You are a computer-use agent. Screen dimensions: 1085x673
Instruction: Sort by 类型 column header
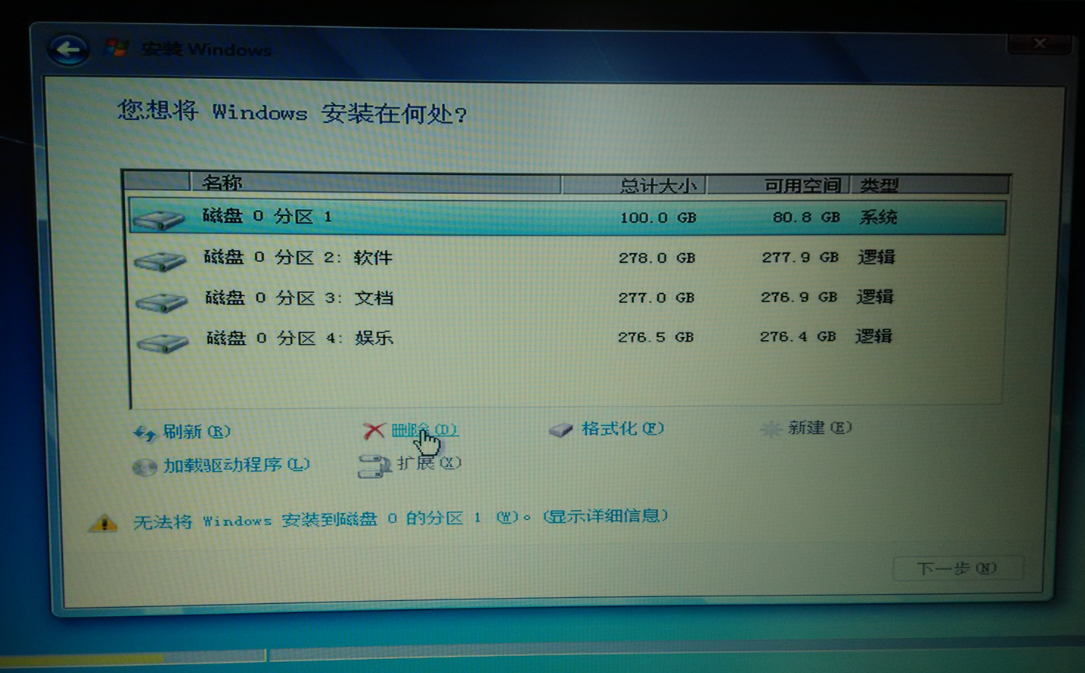tap(929, 185)
